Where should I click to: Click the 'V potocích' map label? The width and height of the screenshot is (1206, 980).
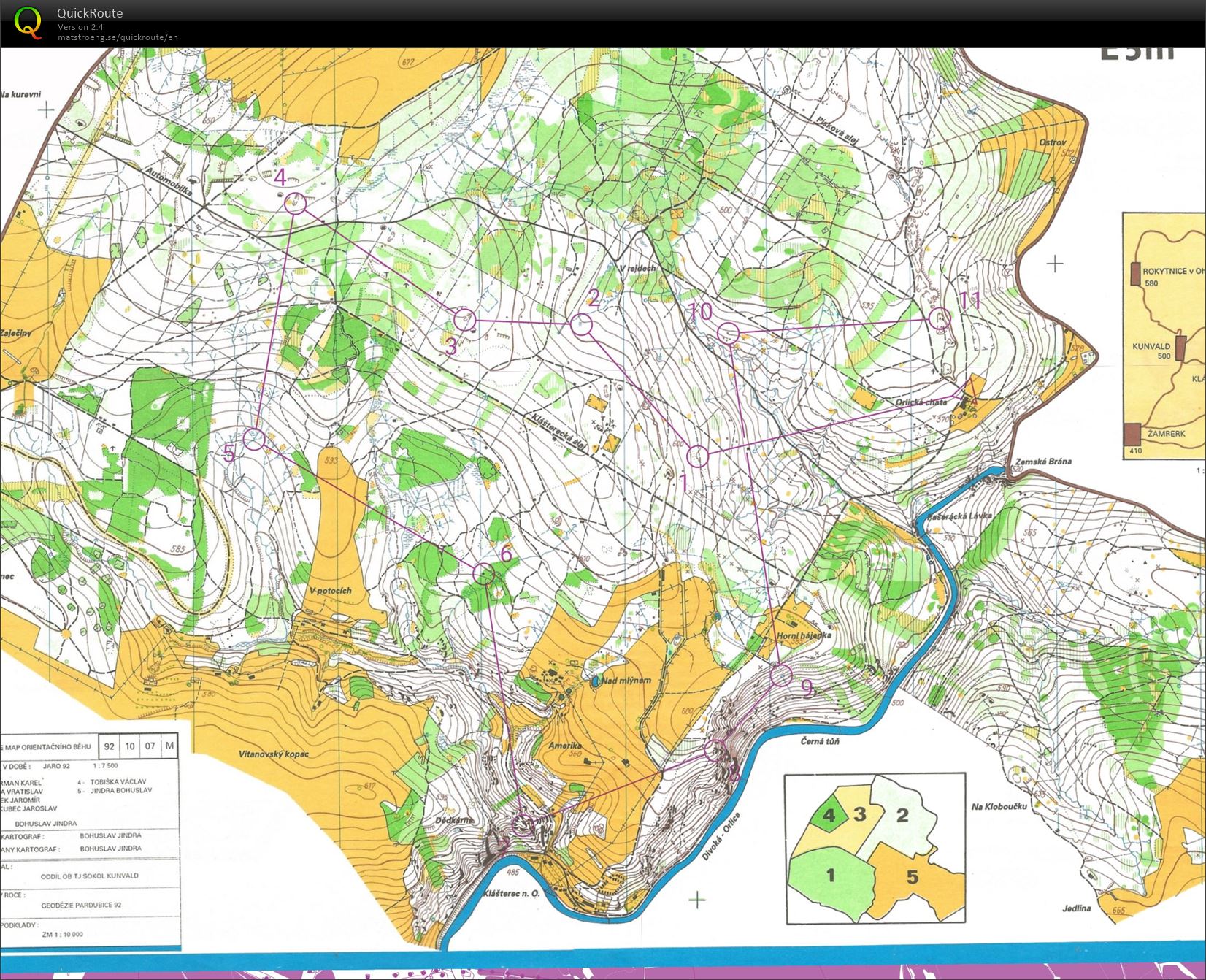coord(330,590)
